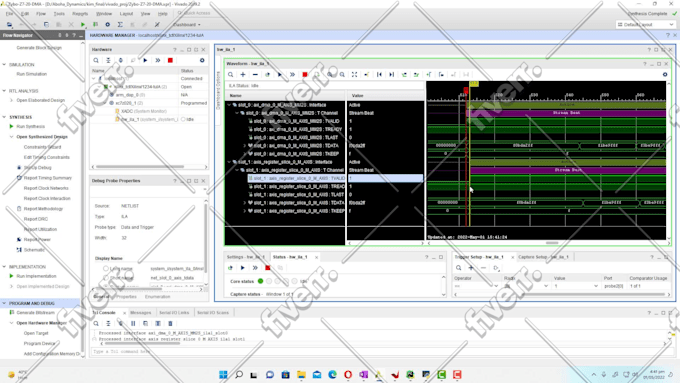Clear Tcl Console with trash icon
This screenshot has height=383, width=680.
click(x=170, y=324)
